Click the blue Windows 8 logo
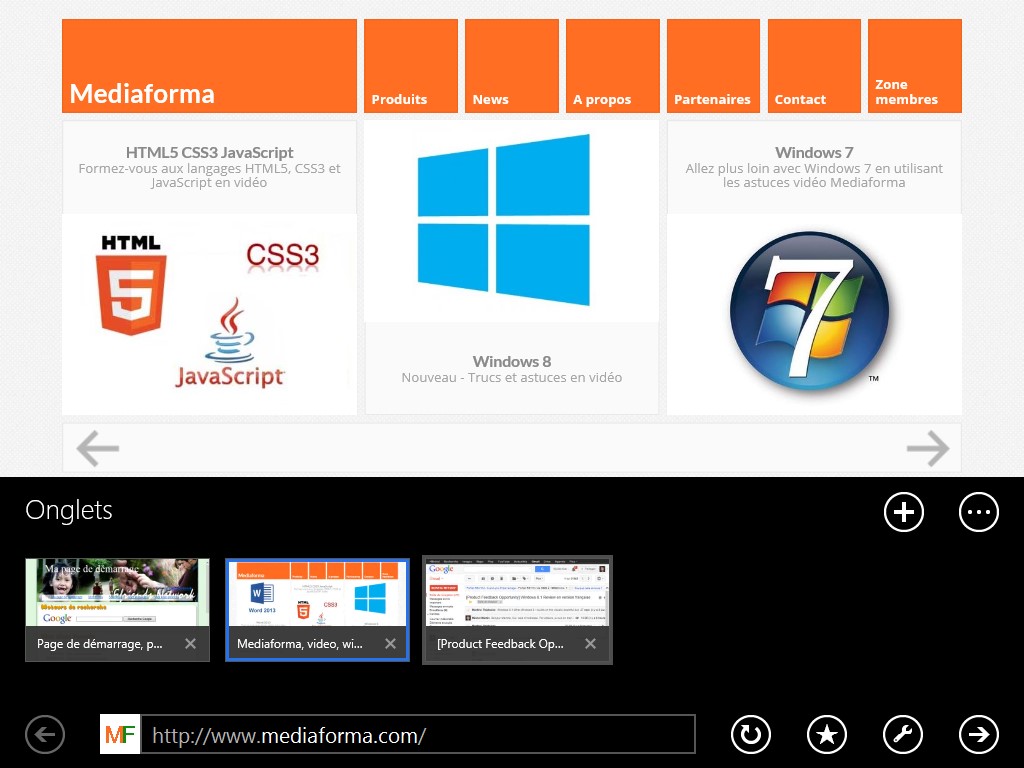 coord(504,220)
